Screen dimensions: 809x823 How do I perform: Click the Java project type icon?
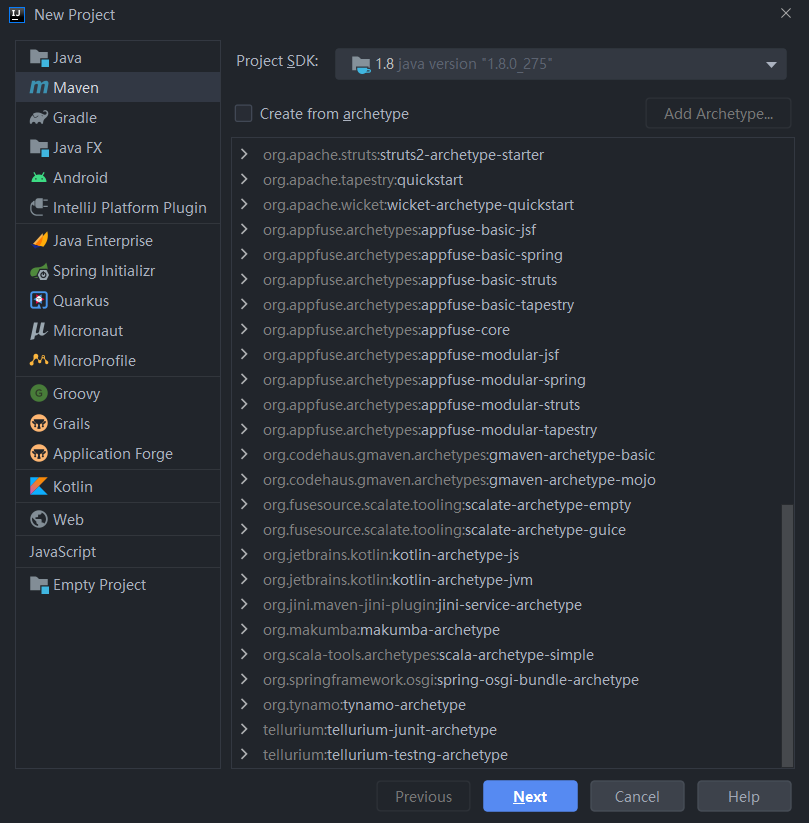pyautogui.click(x=39, y=58)
